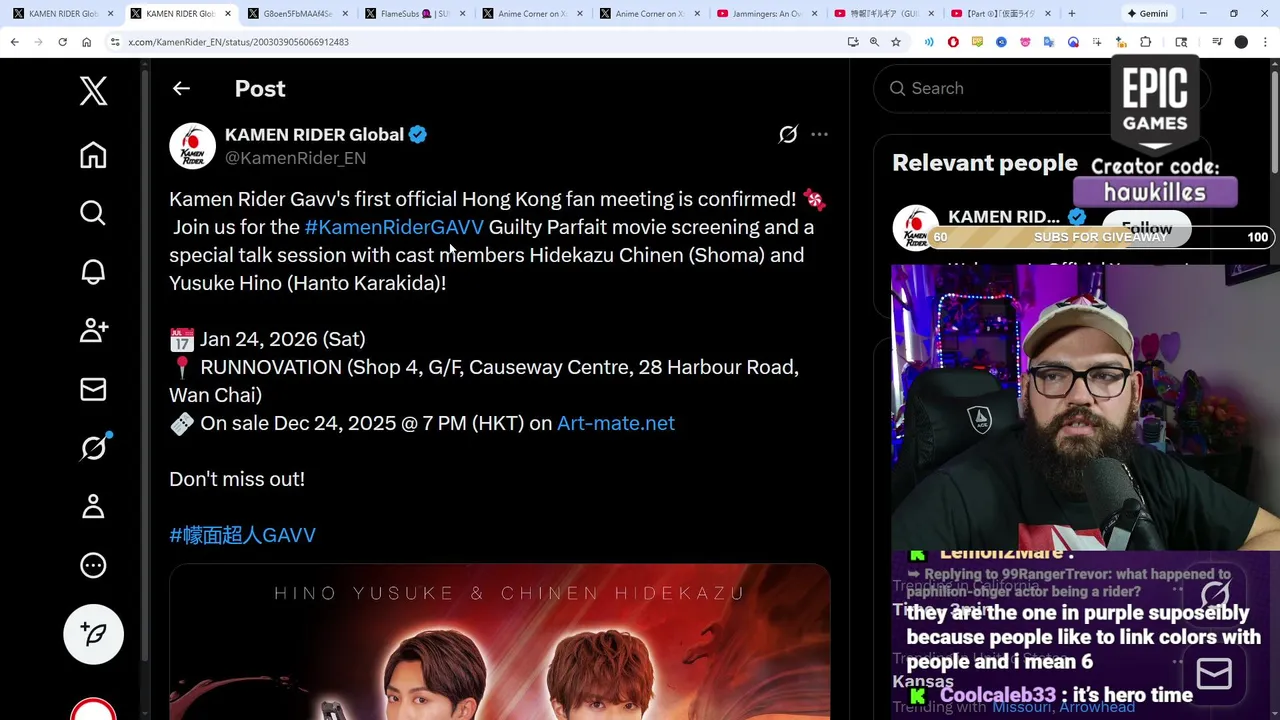Open the floating Messages envelope button
The width and height of the screenshot is (1280, 720).
(x=1214, y=674)
